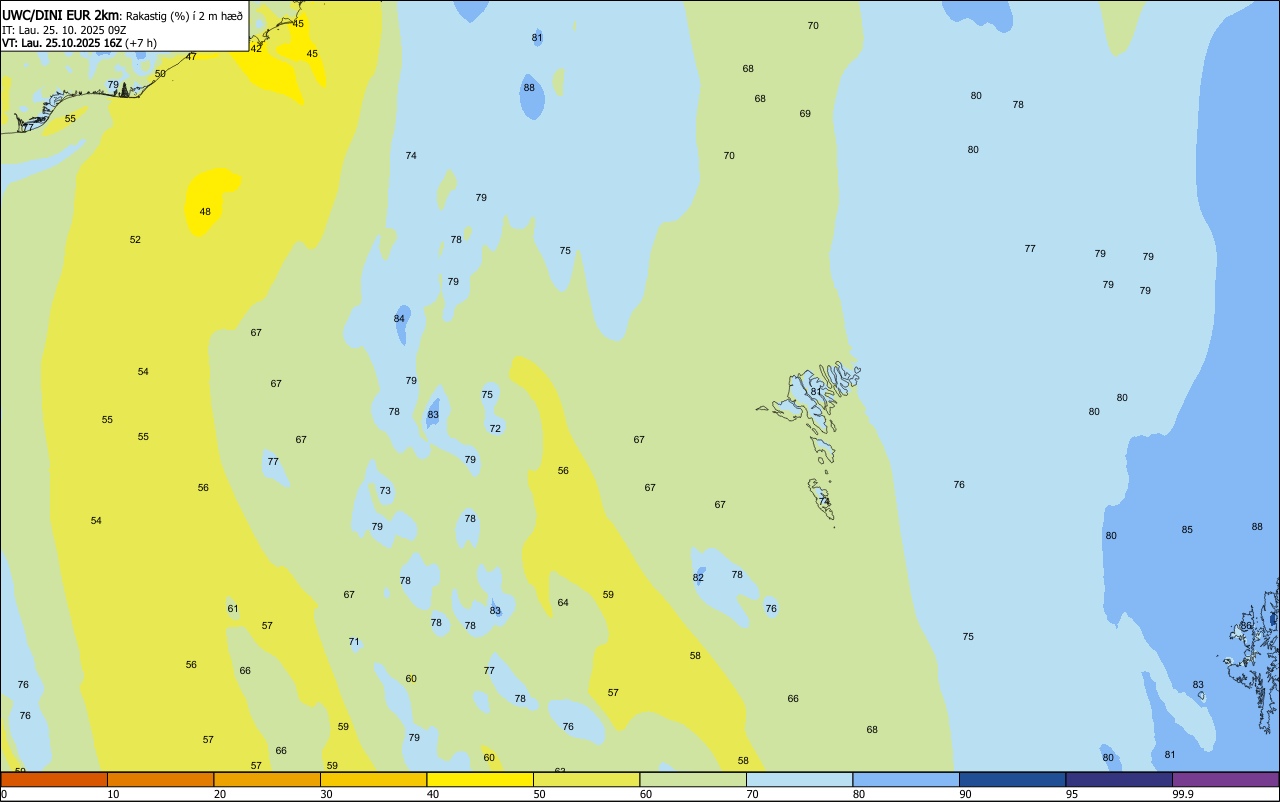
Task: Click the 20 tick label on the legend
Action: [220, 794]
